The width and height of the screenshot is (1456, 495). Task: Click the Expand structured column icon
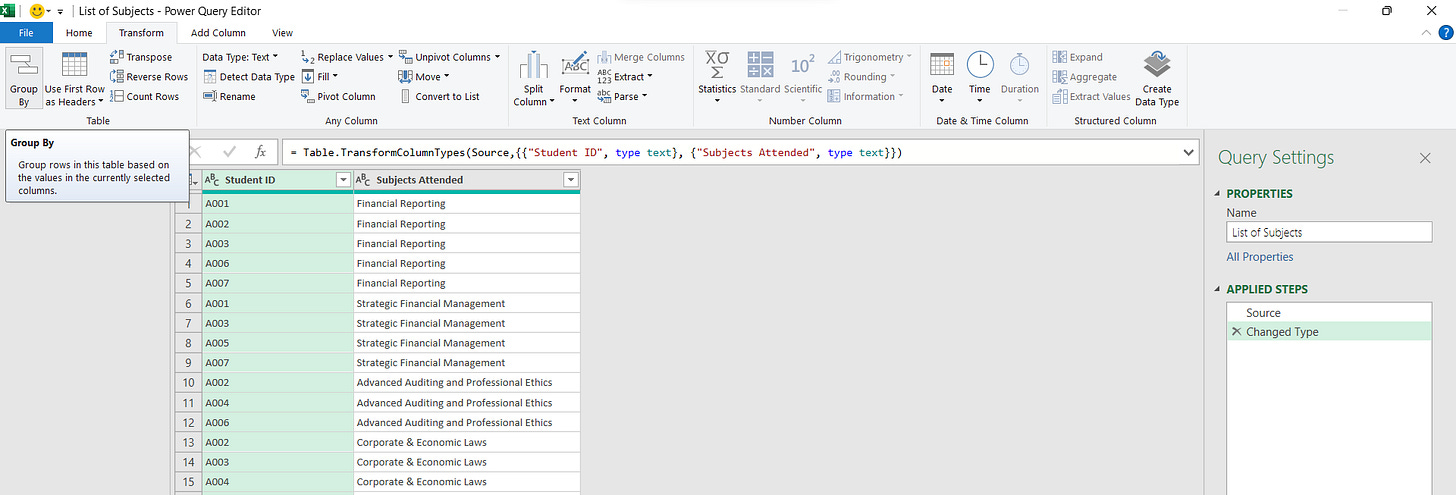tap(1059, 57)
